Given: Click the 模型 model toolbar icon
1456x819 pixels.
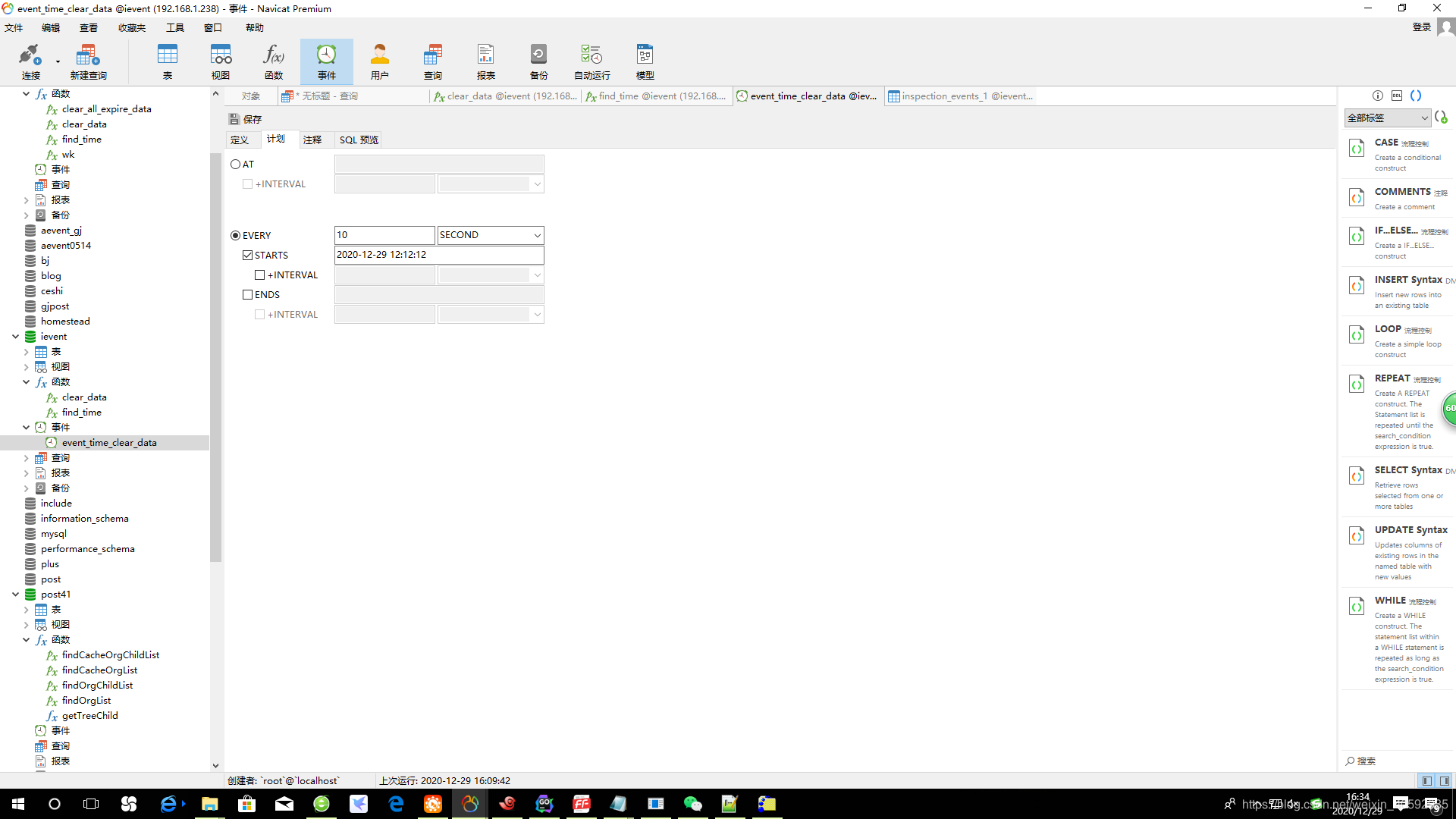Looking at the screenshot, I should click(645, 61).
